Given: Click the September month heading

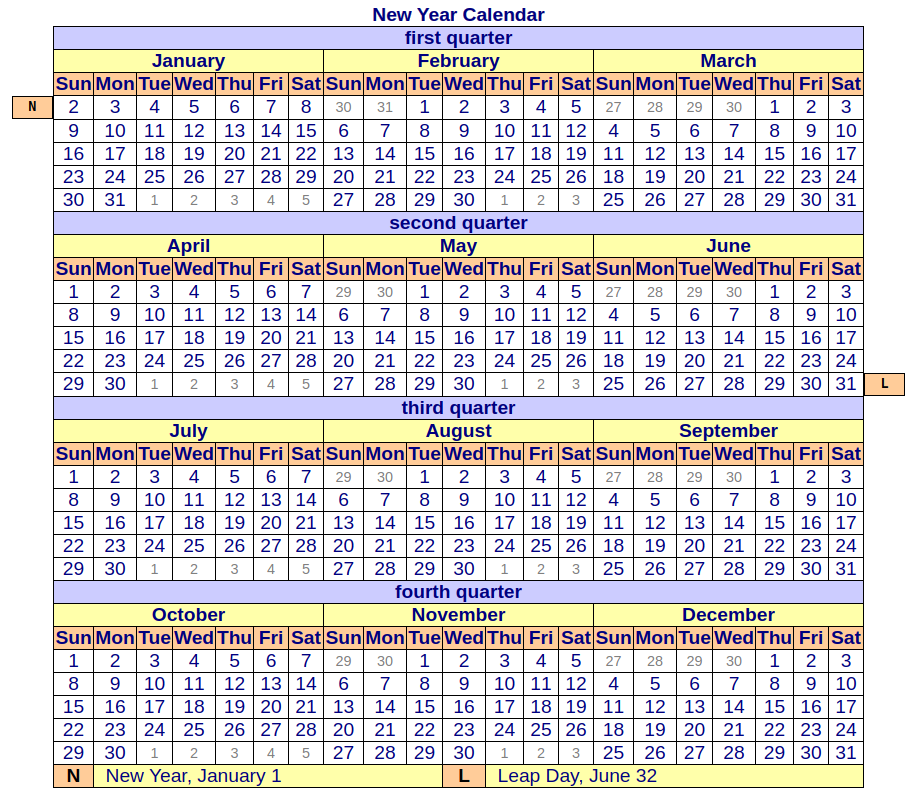Looking at the screenshot, I should coord(728,431).
